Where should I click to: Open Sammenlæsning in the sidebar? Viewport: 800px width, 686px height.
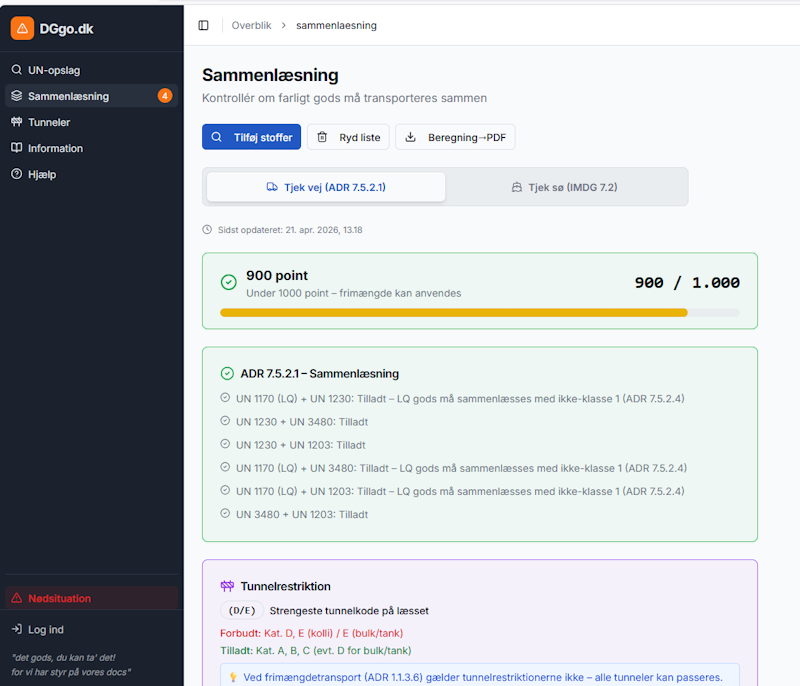pyautogui.click(x=68, y=96)
